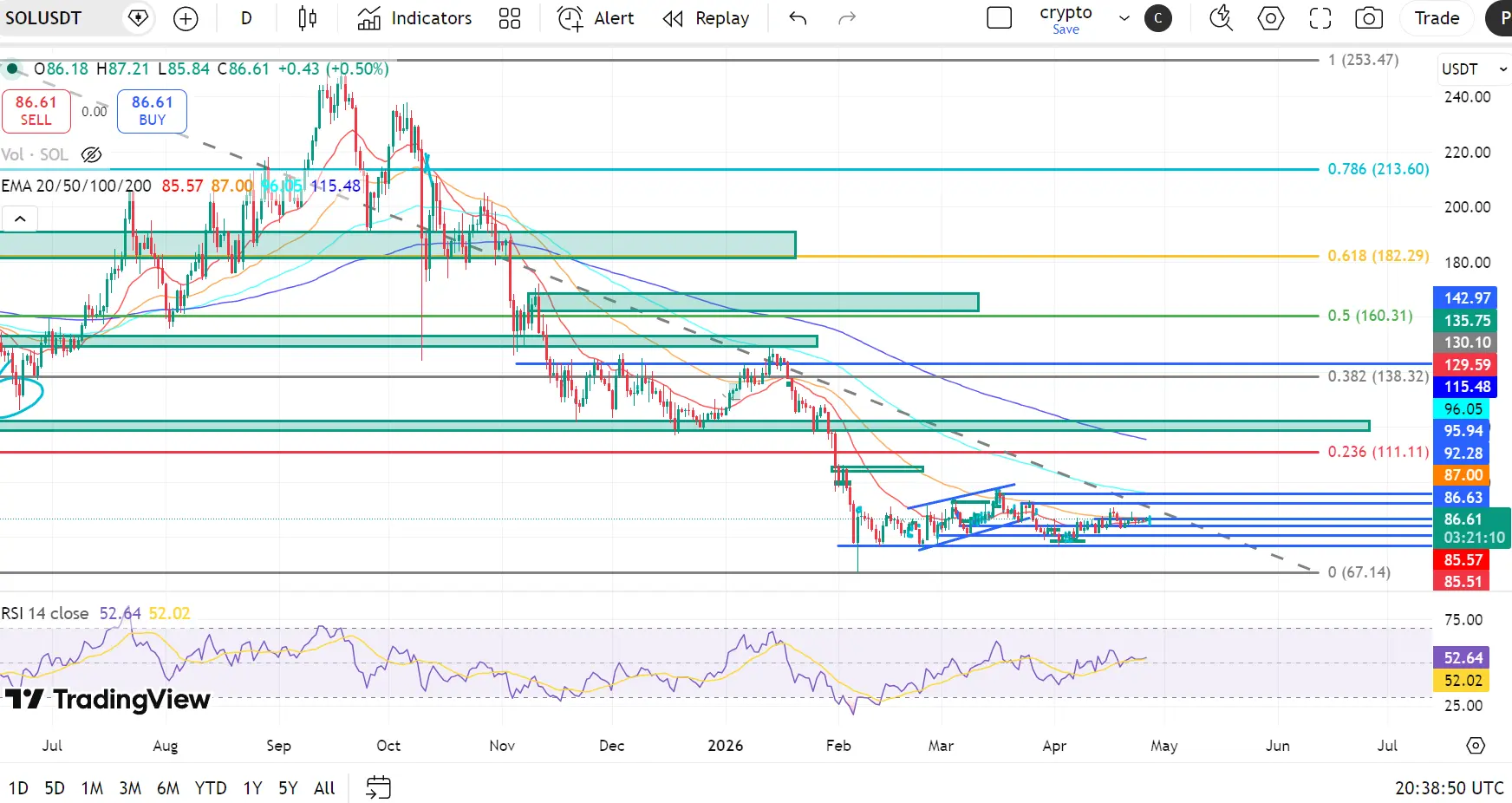Collapse the indicator legend with the chevron

[x=20, y=219]
